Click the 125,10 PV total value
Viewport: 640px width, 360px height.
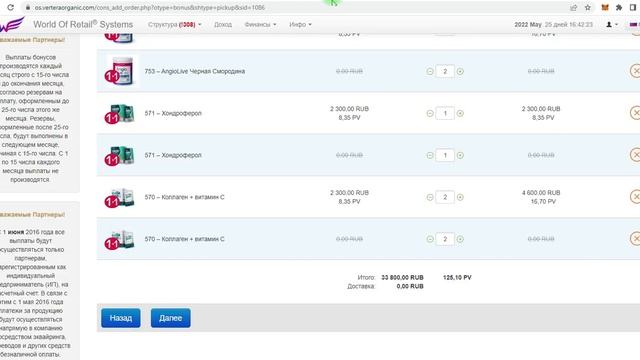click(457, 278)
